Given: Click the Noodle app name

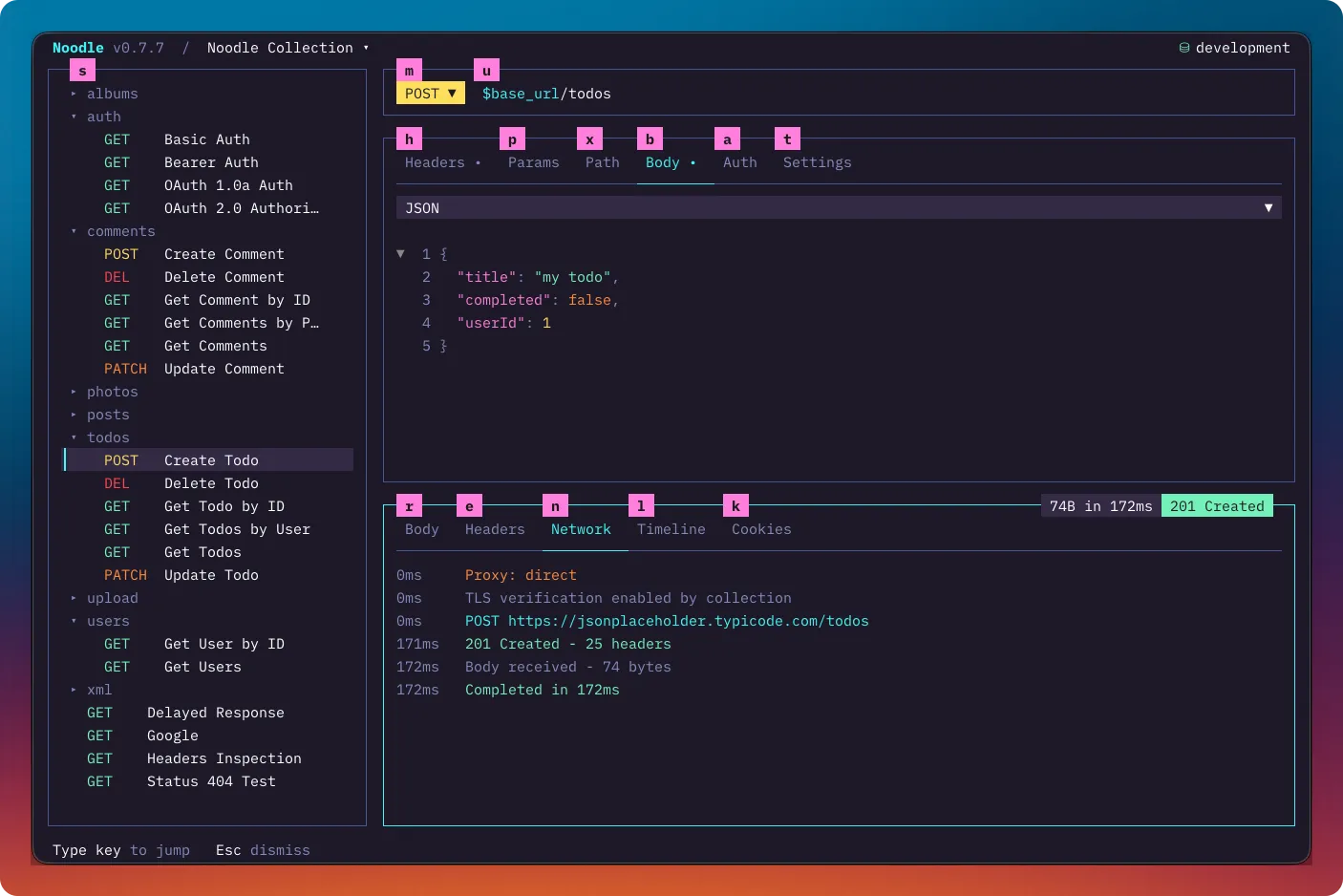Looking at the screenshot, I should click(78, 48).
